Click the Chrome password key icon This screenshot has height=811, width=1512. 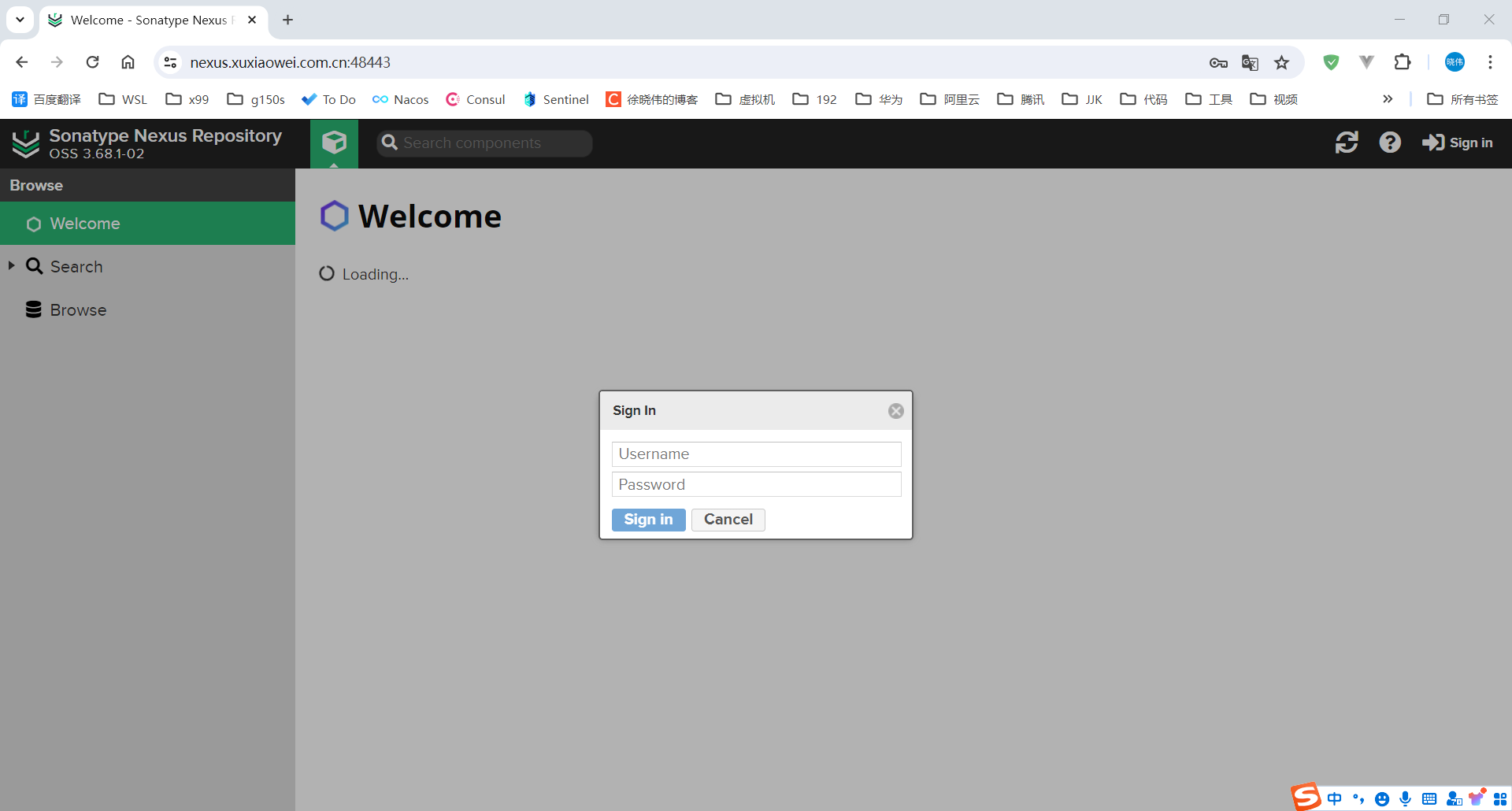(1218, 63)
